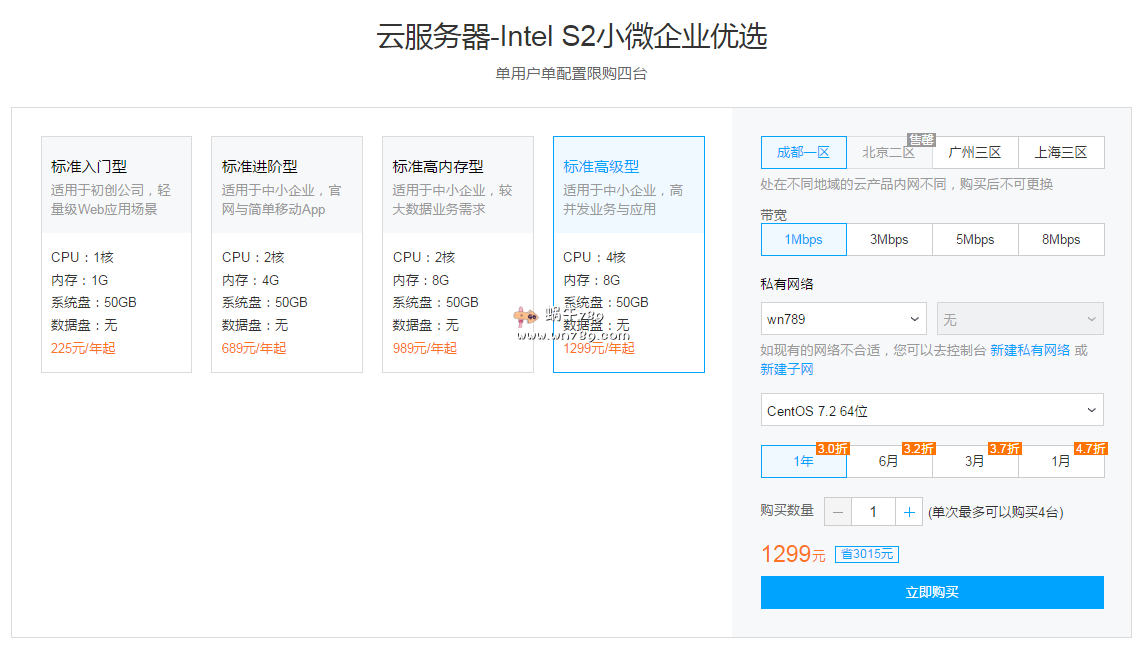Open the 新建私有网络 link

1030,350
